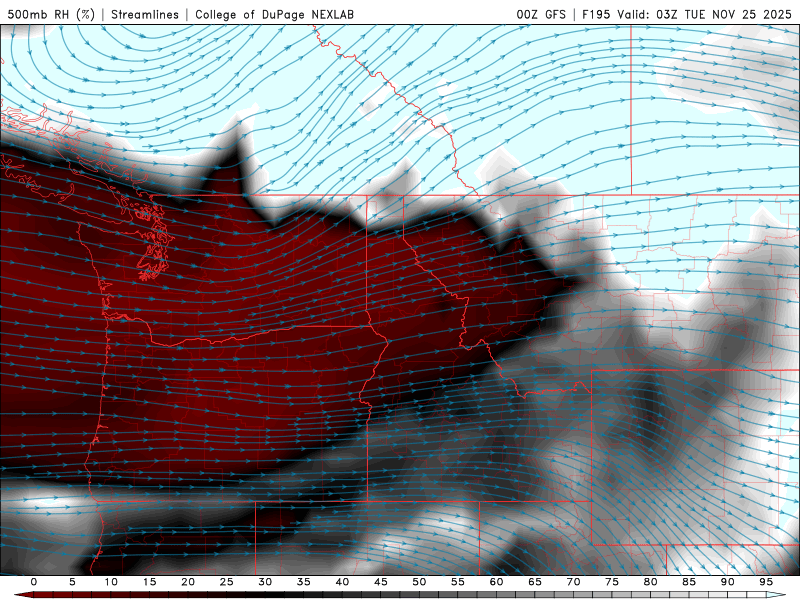Click the colorbar label "45"
Image resolution: width=800 pixels, height=600 pixels.
pyautogui.click(x=381, y=582)
